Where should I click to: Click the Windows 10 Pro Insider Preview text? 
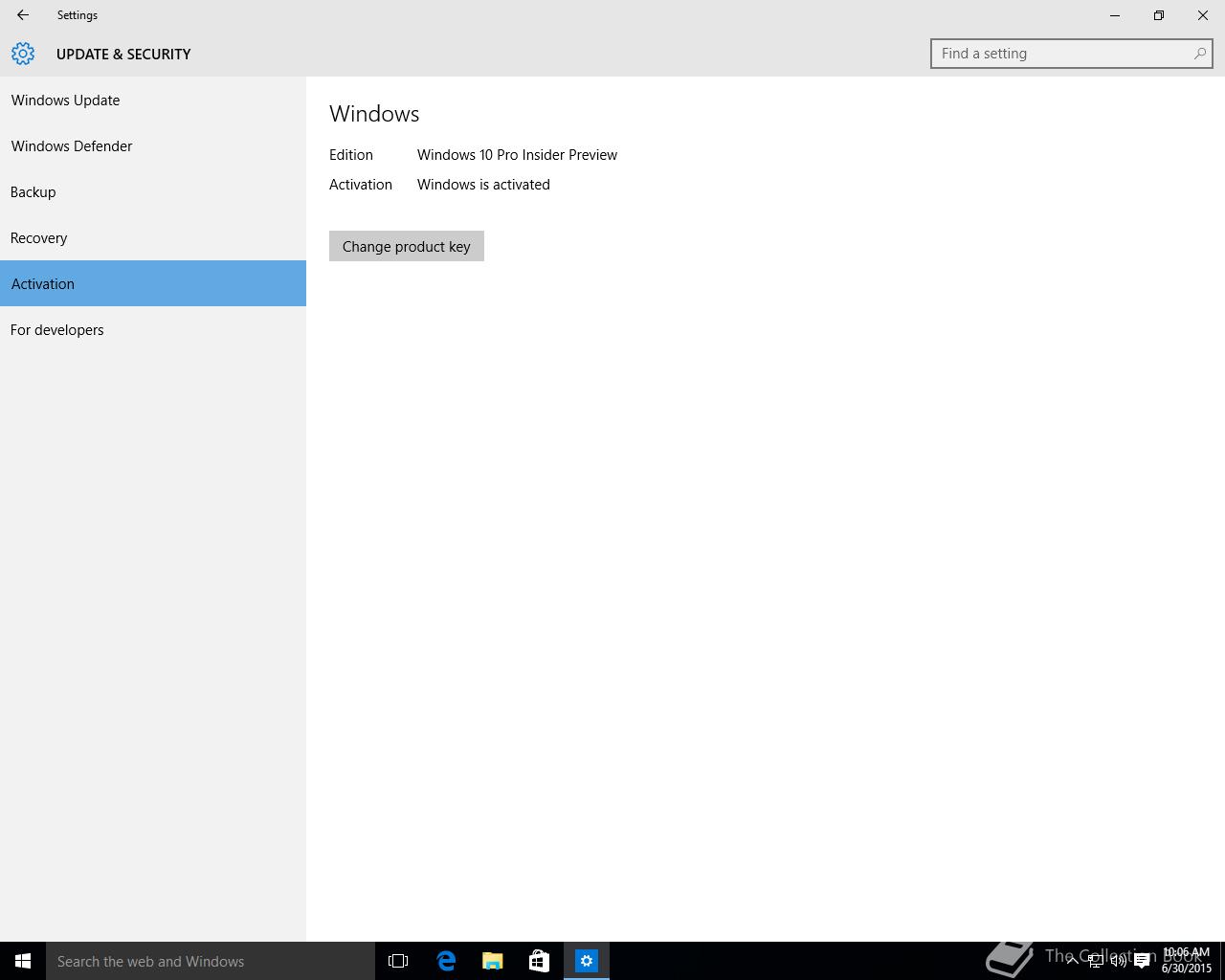click(517, 154)
